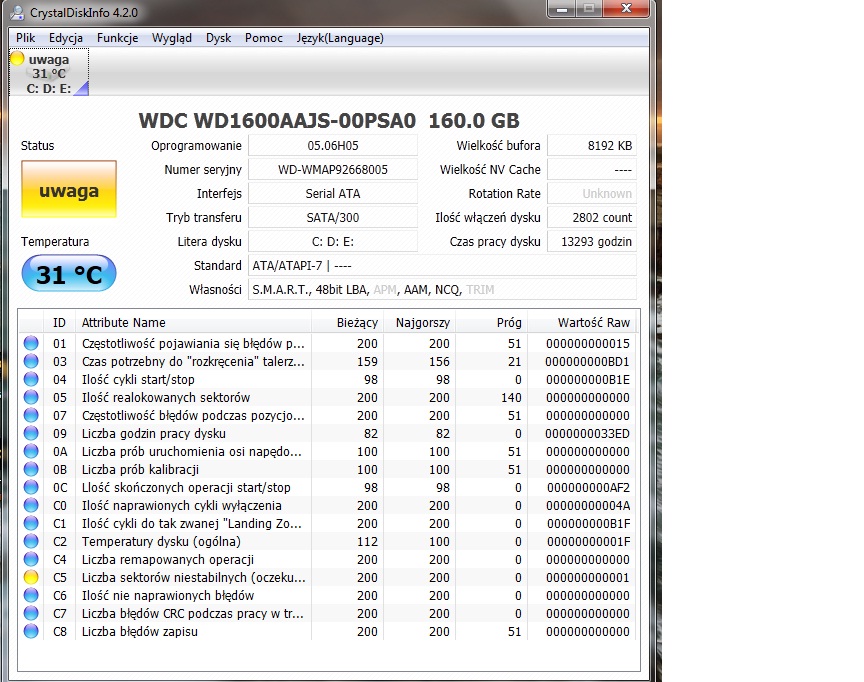Click serial number field WD-WMAP92668005
This screenshot has height=682, width=864.
click(x=333, y=170)
